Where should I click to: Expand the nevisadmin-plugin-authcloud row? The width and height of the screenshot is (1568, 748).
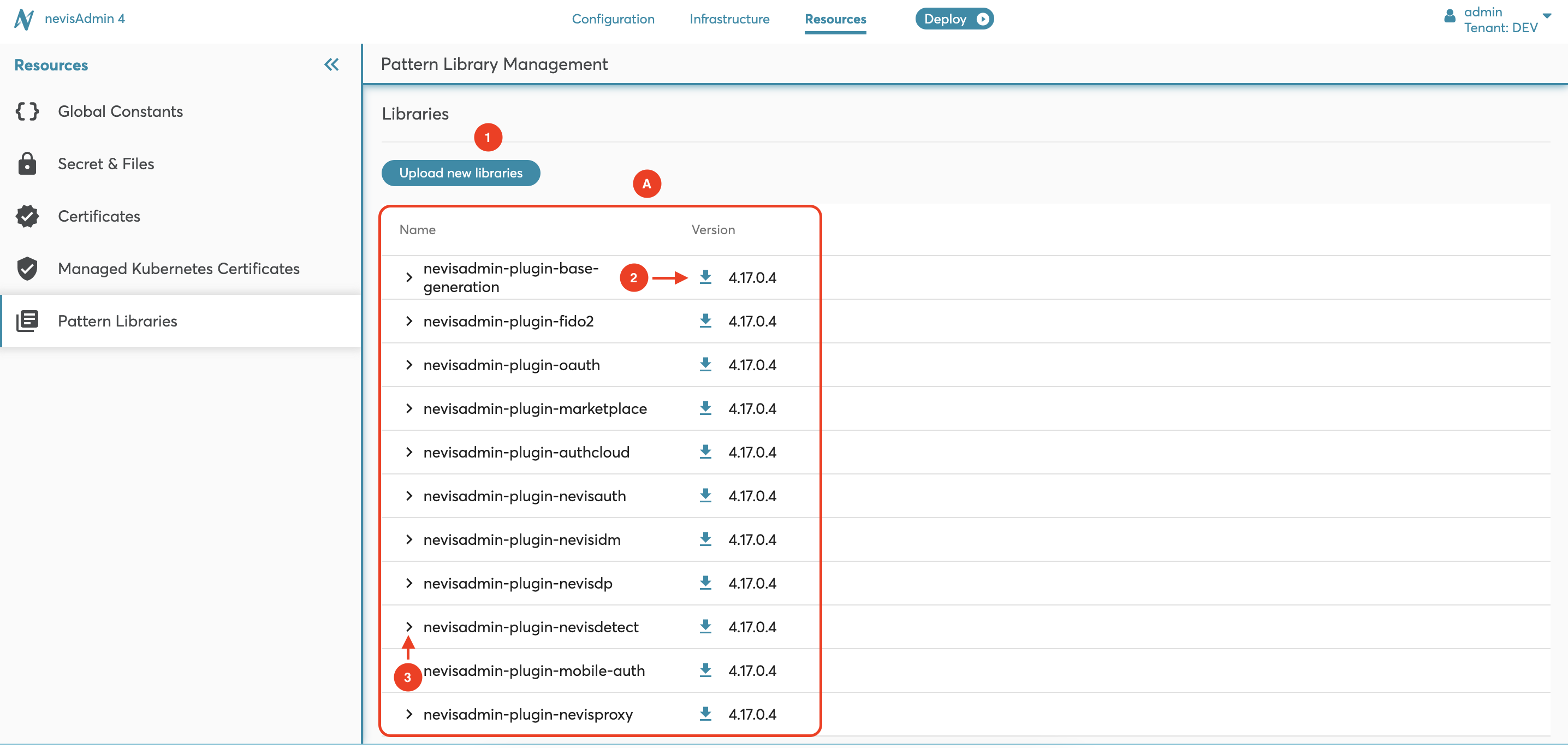[409, 452]
